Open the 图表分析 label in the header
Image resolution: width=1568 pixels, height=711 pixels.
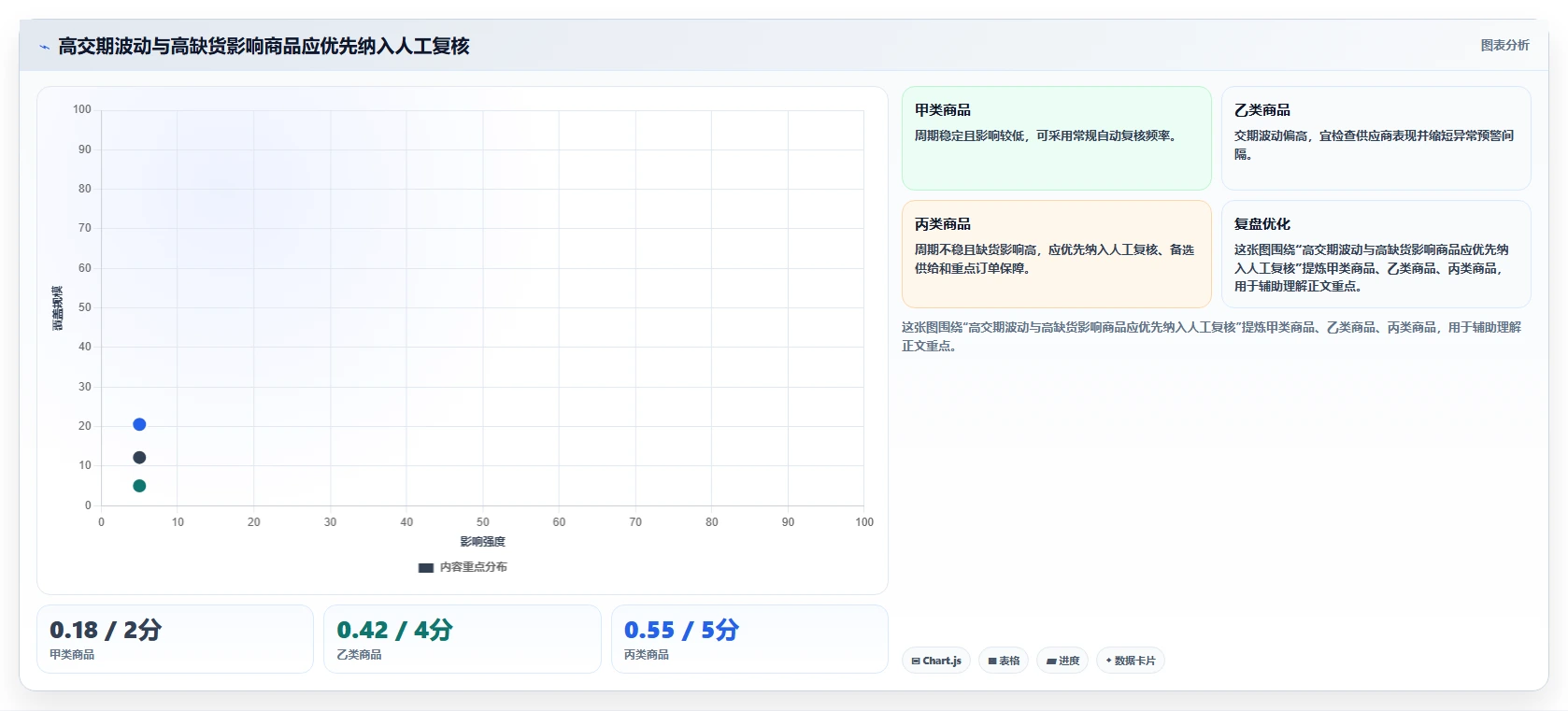(x=1504, y=45)
